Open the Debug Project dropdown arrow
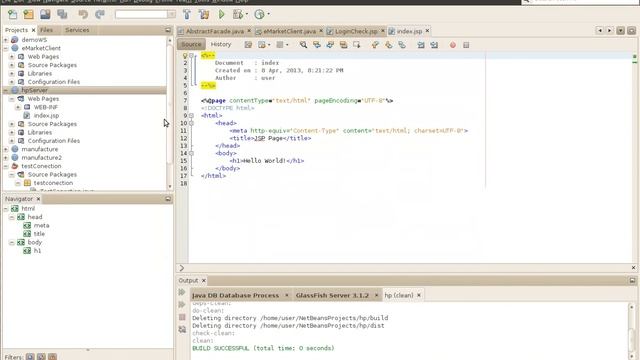The image size is (640, 360). coord(247,15)
